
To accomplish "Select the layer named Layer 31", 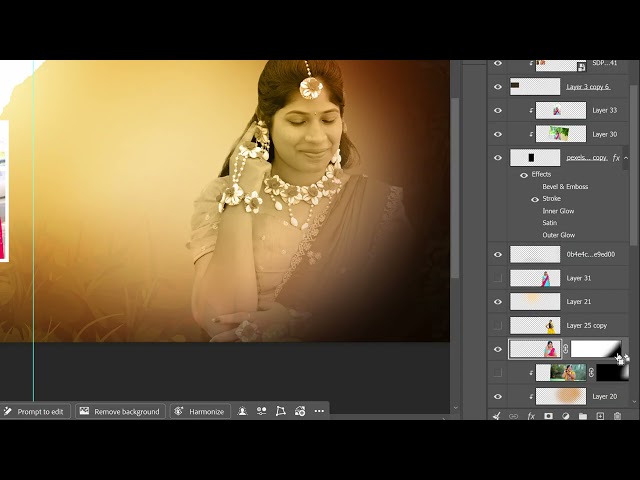I will (x=578, y=278).
